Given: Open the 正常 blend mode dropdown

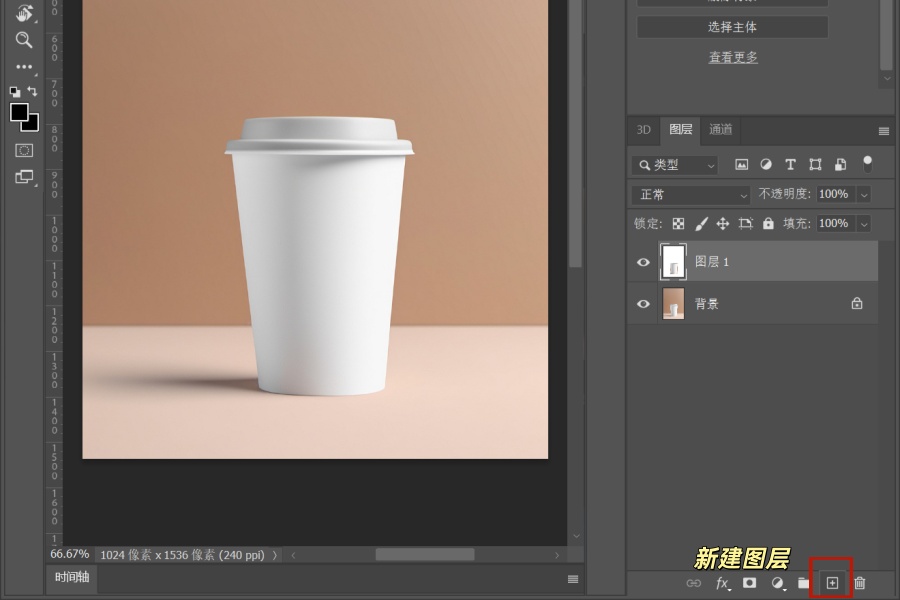Looking at the screenshot, I should [x=690, y=195].
